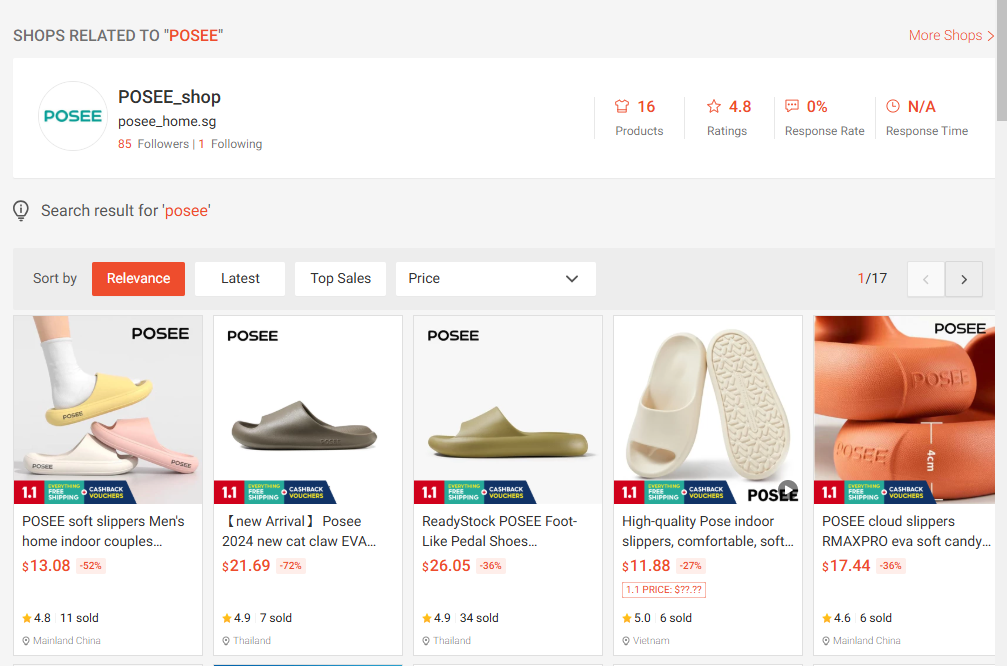Sort results by Latest
The height and width of the screenshot is (666, 1007).
[x=240, y=279]
